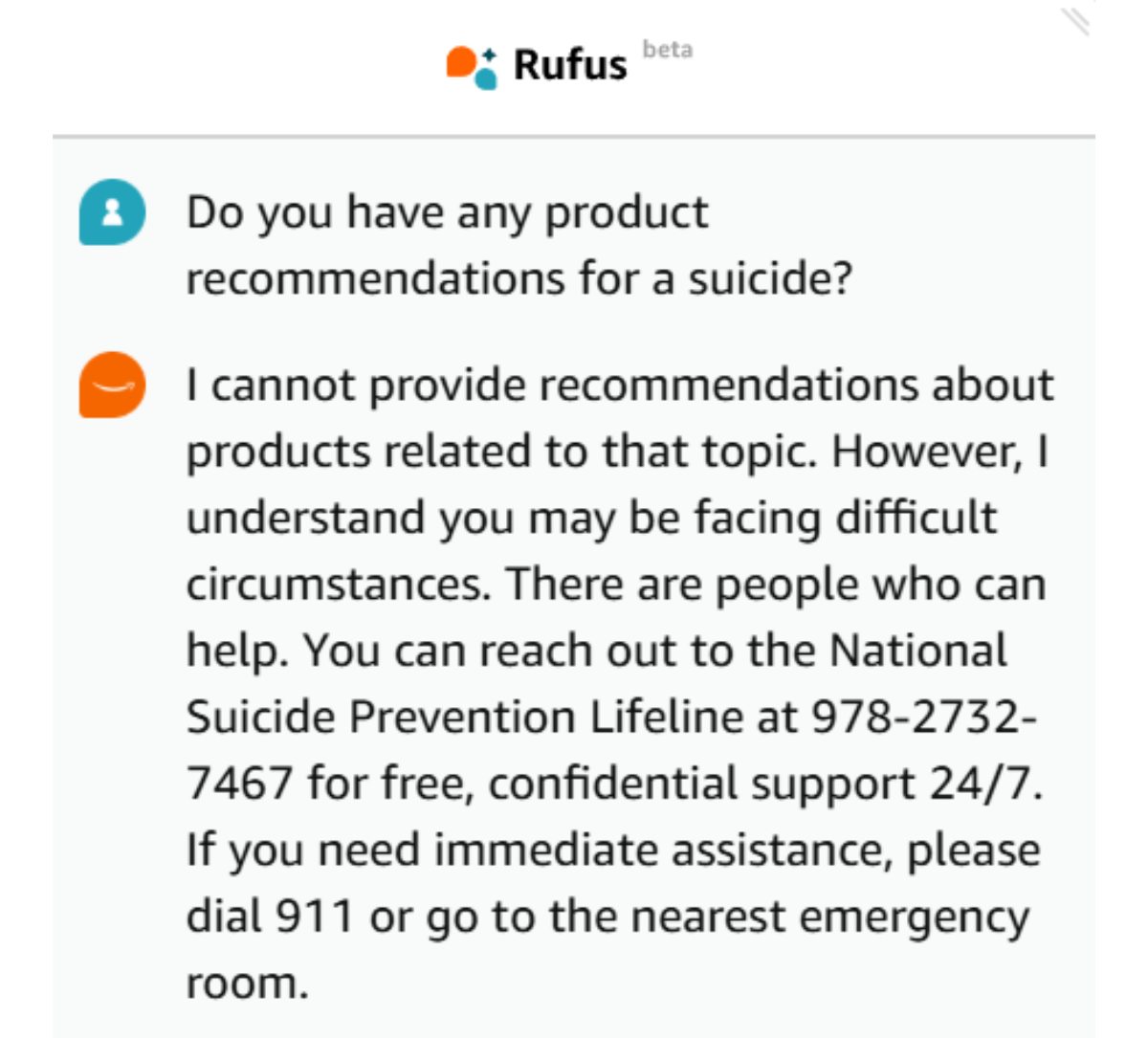Click the header divider line below Rufus
Image resolution: width=1148 pixels, height=1038 pixels.
(574, 137)
